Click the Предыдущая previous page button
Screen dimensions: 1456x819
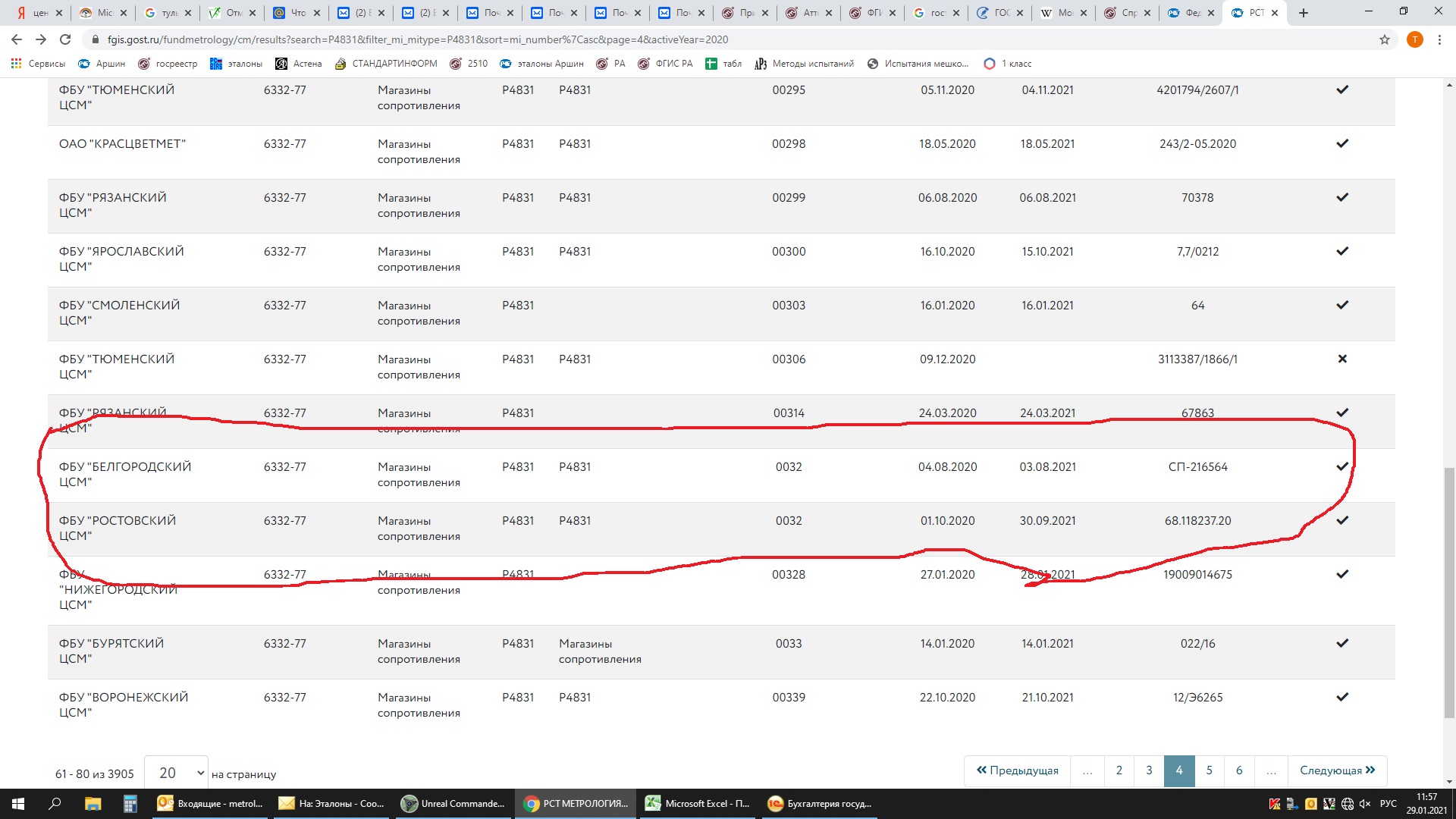tap(1017, 770)
